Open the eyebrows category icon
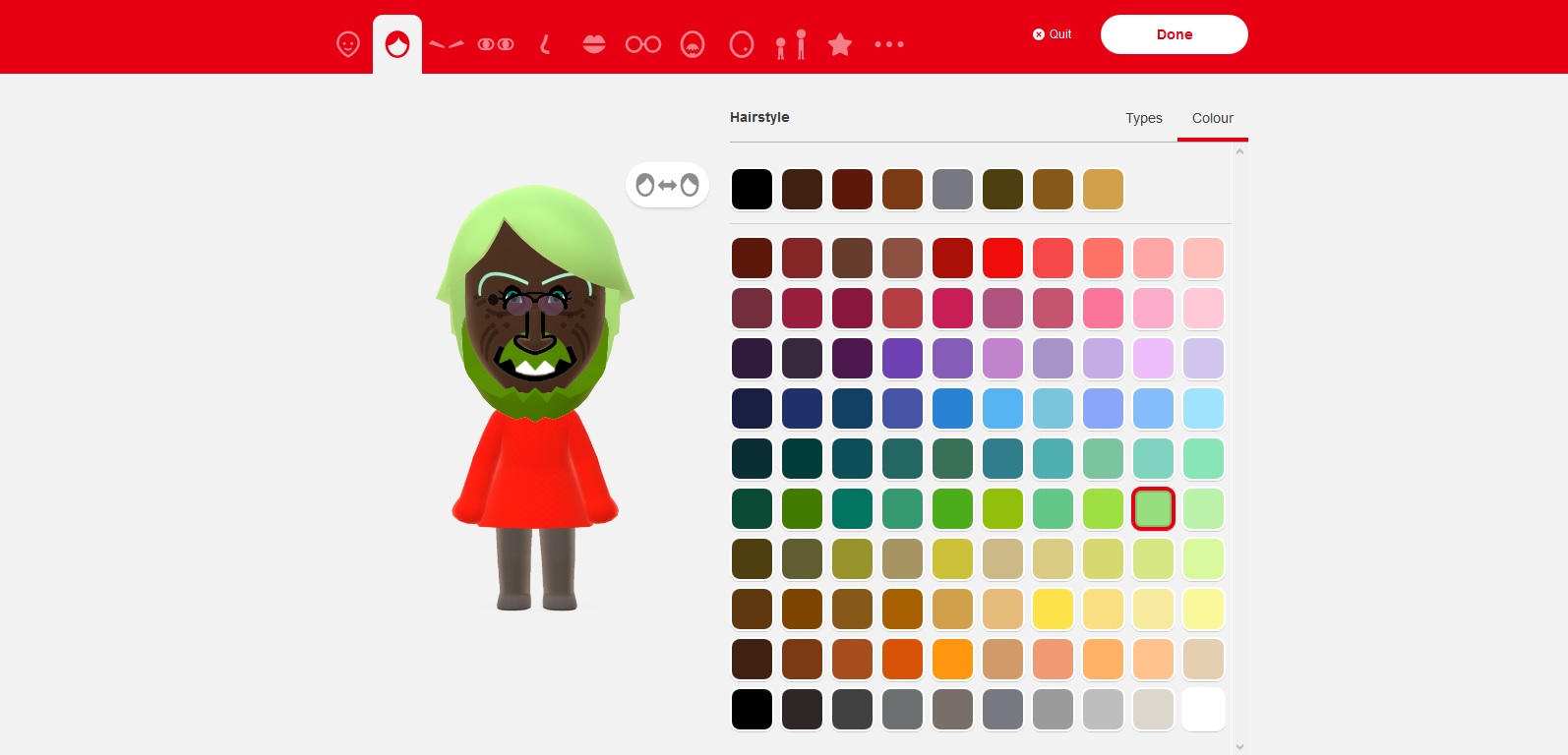 [447, 44]
